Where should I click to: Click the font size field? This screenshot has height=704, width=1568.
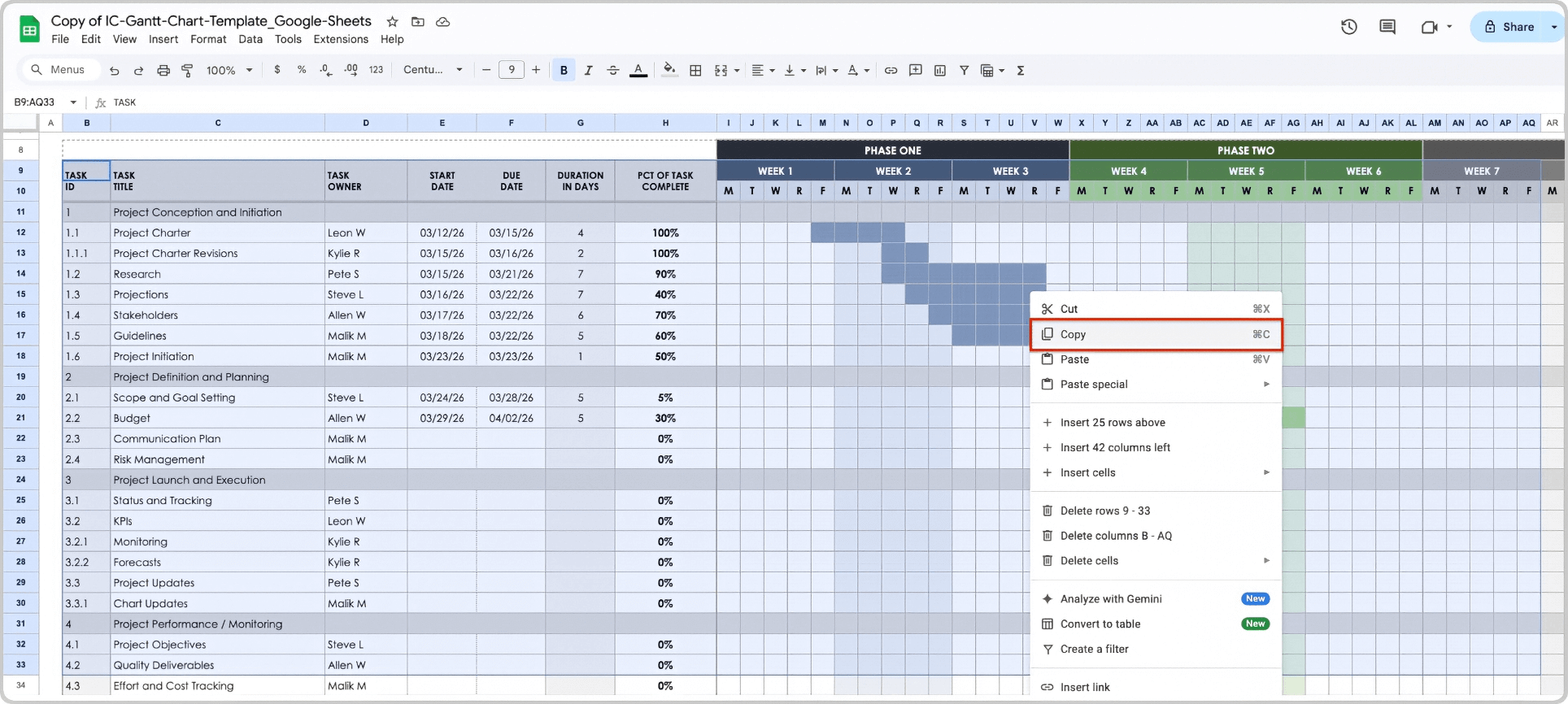point(511,70)
